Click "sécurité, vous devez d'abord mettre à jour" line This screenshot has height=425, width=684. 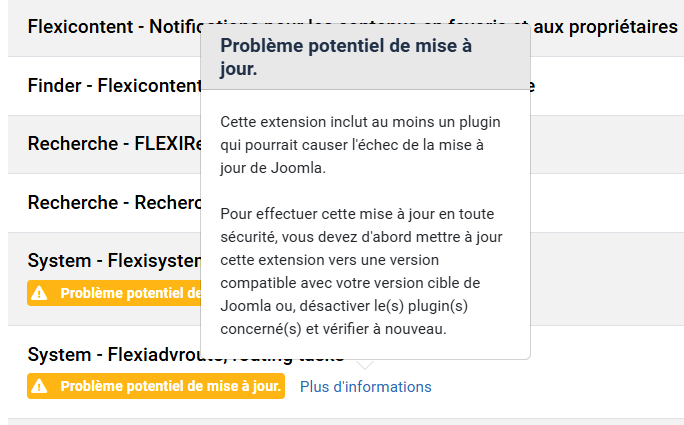(361, 237)
